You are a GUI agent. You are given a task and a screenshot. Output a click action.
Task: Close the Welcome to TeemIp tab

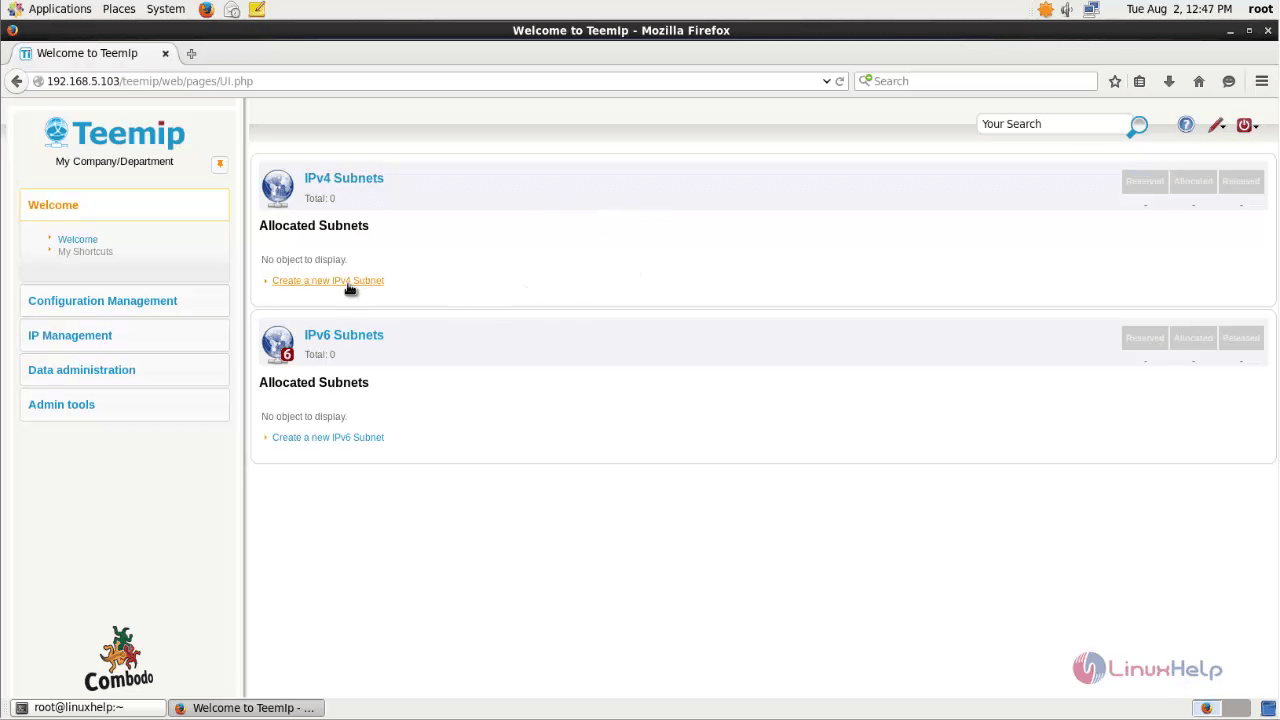pos(165,53)
